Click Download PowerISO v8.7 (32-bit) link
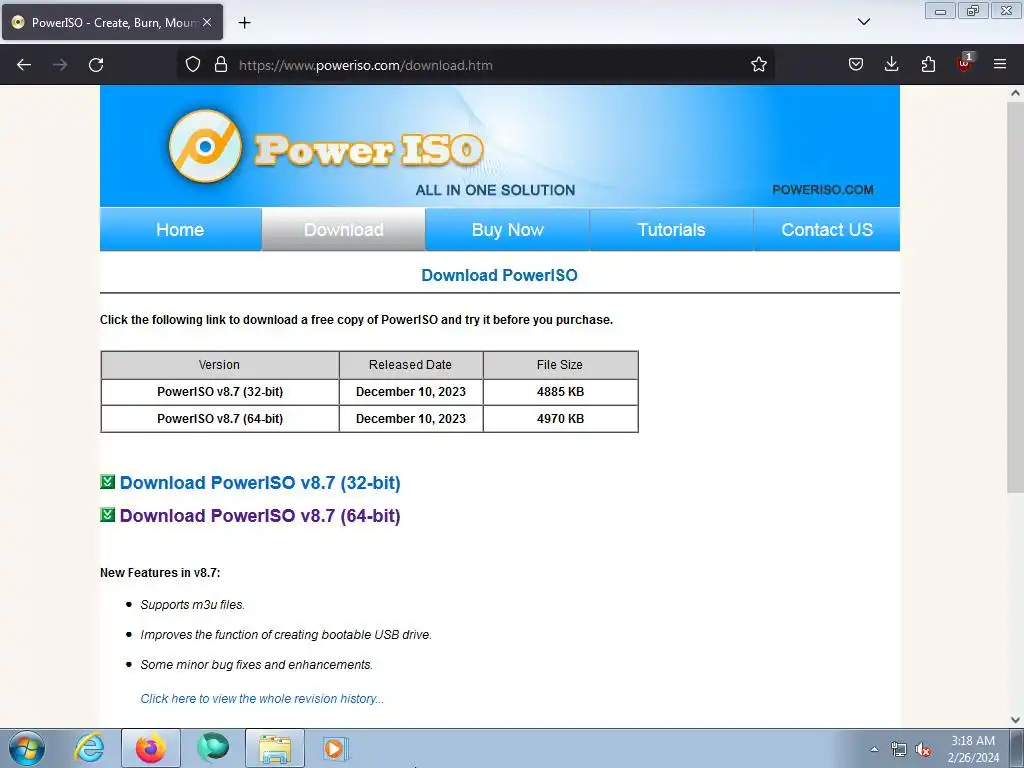This screenshot has height=768, width=1024. (260, 483)
